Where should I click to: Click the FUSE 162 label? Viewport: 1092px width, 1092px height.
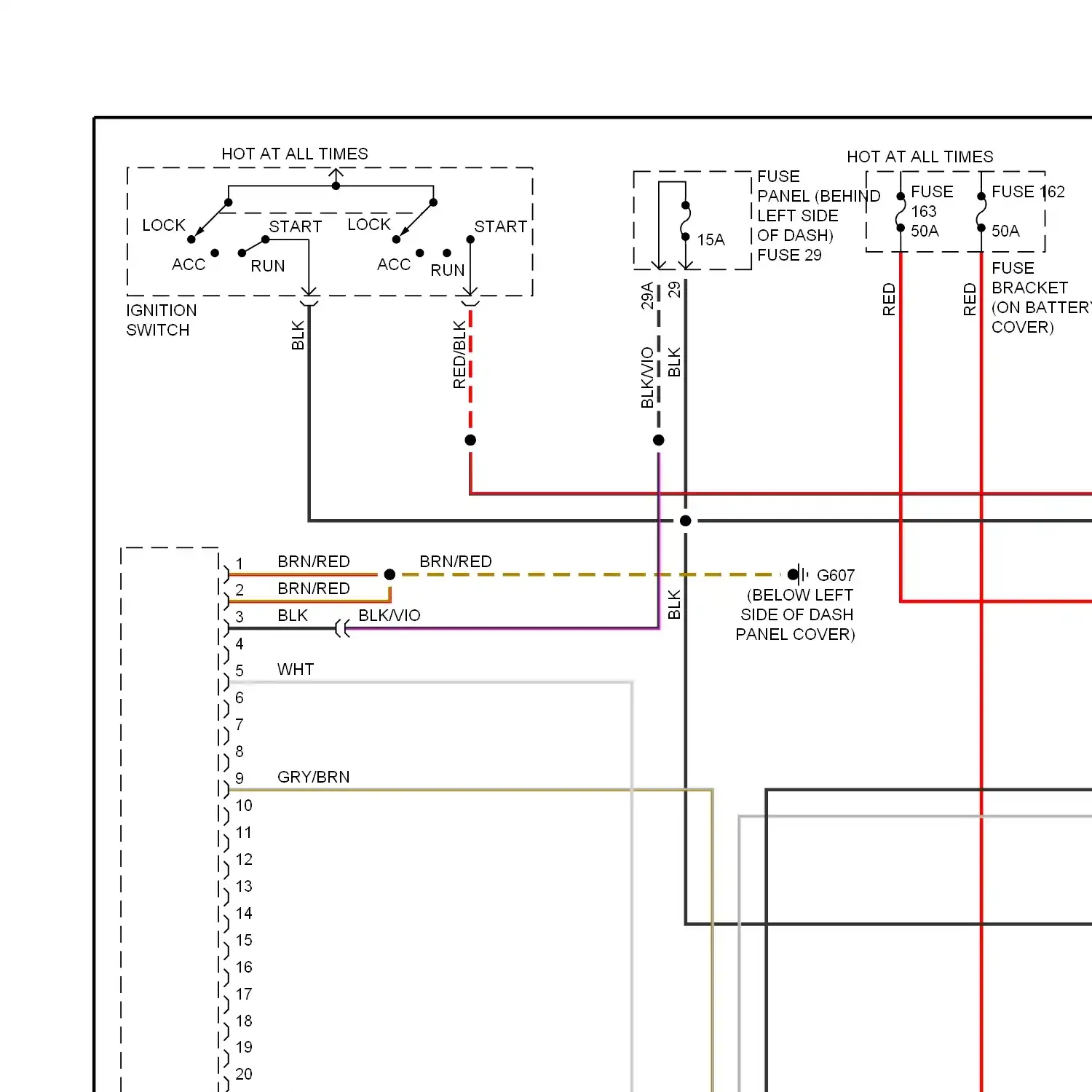(1028, 191)
